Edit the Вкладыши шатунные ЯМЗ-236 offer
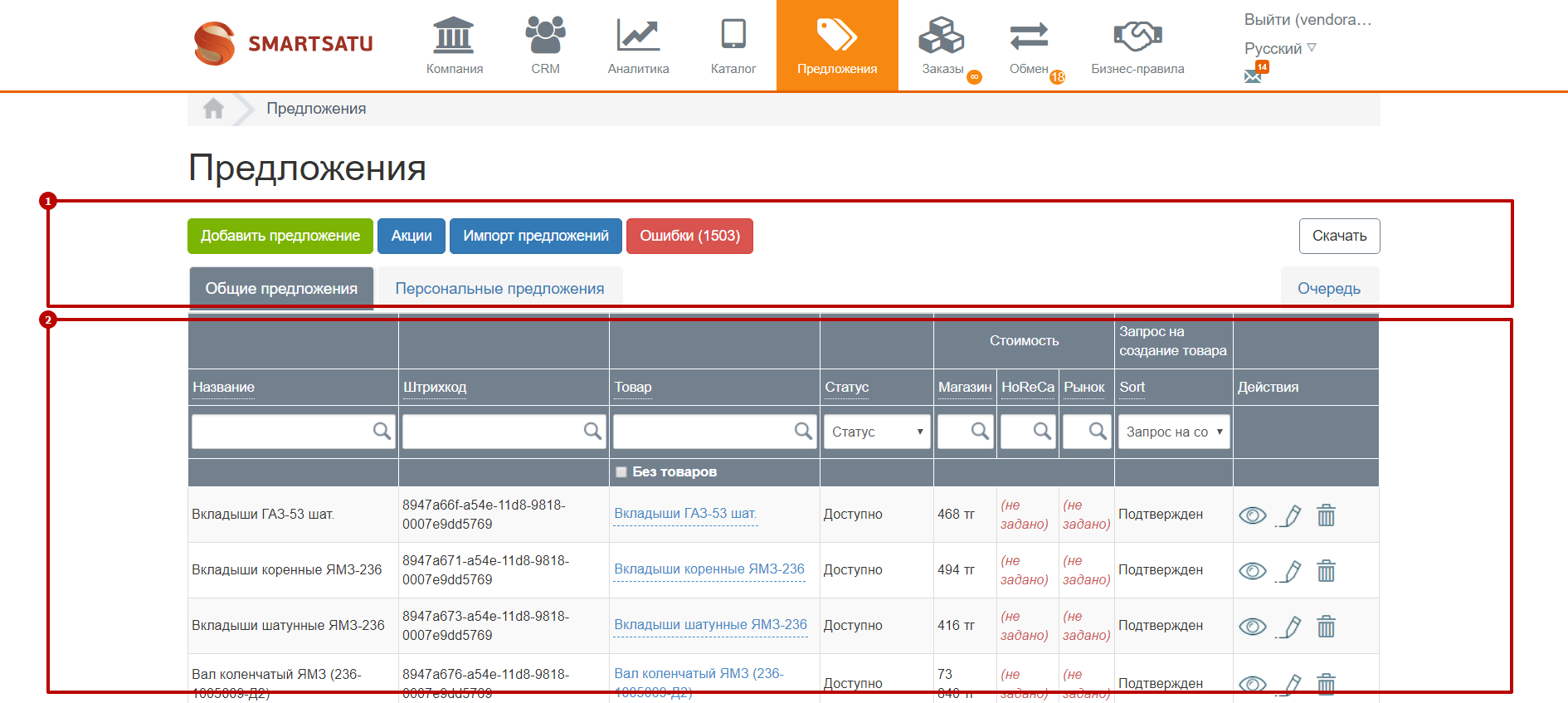1568x703 pixels. 1289,627
